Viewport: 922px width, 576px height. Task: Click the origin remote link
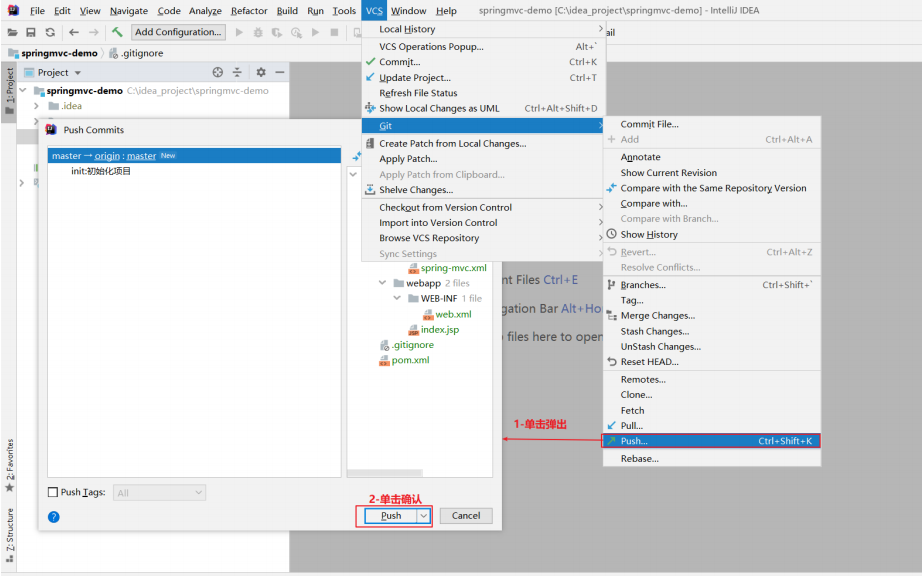pyautogui.click(x=107, y=156)
